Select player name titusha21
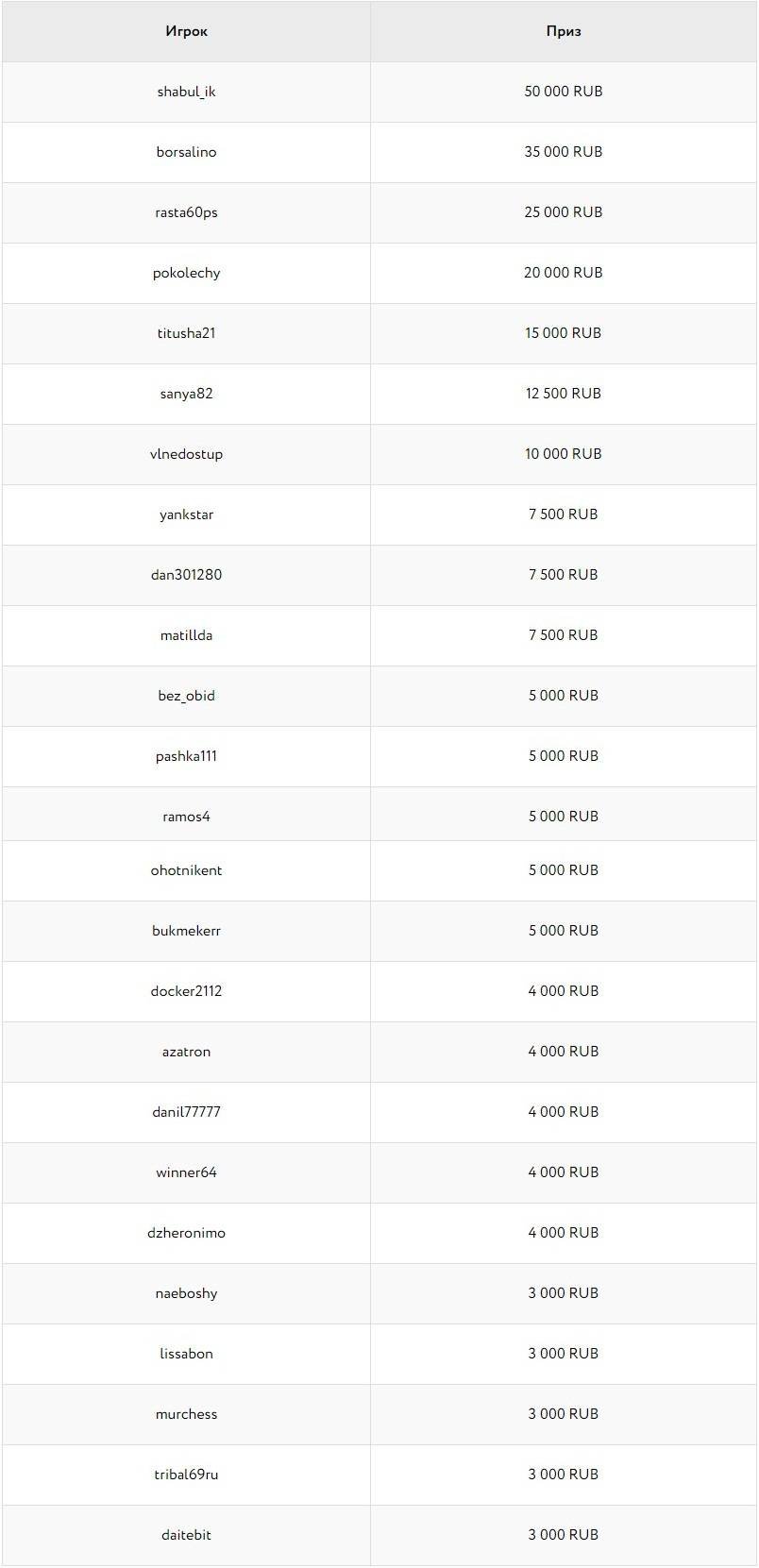This screenshot has width=759, height=1568. [186, 333]
